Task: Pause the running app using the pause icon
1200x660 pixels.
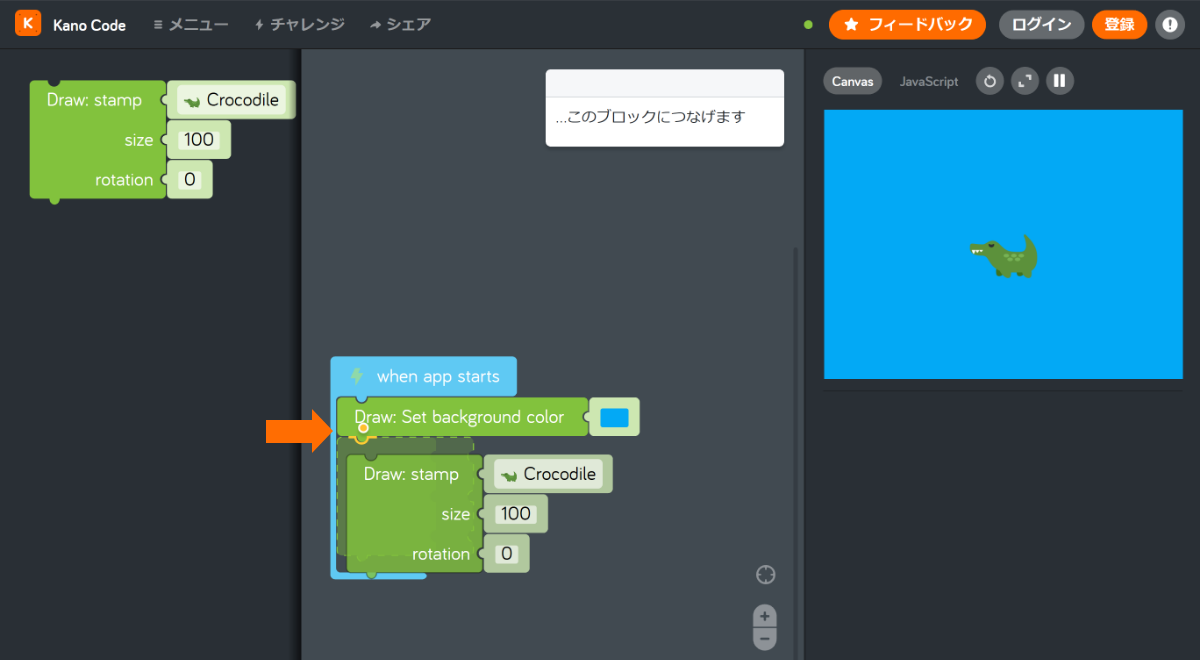Action: [1059, 81]
